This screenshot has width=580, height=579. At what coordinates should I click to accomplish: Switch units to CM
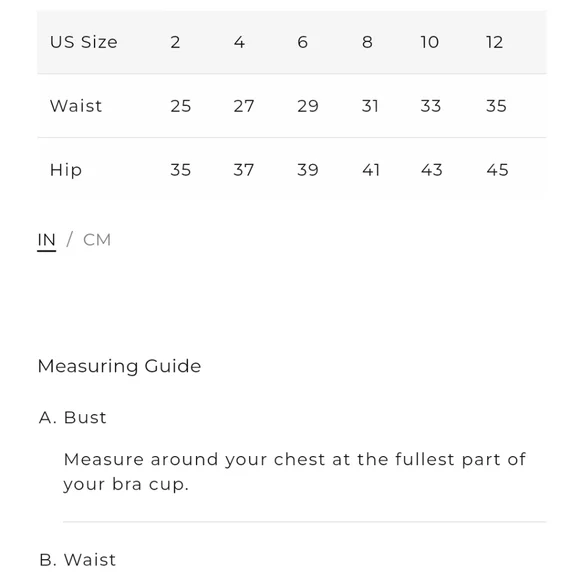(x=97, y=240)
